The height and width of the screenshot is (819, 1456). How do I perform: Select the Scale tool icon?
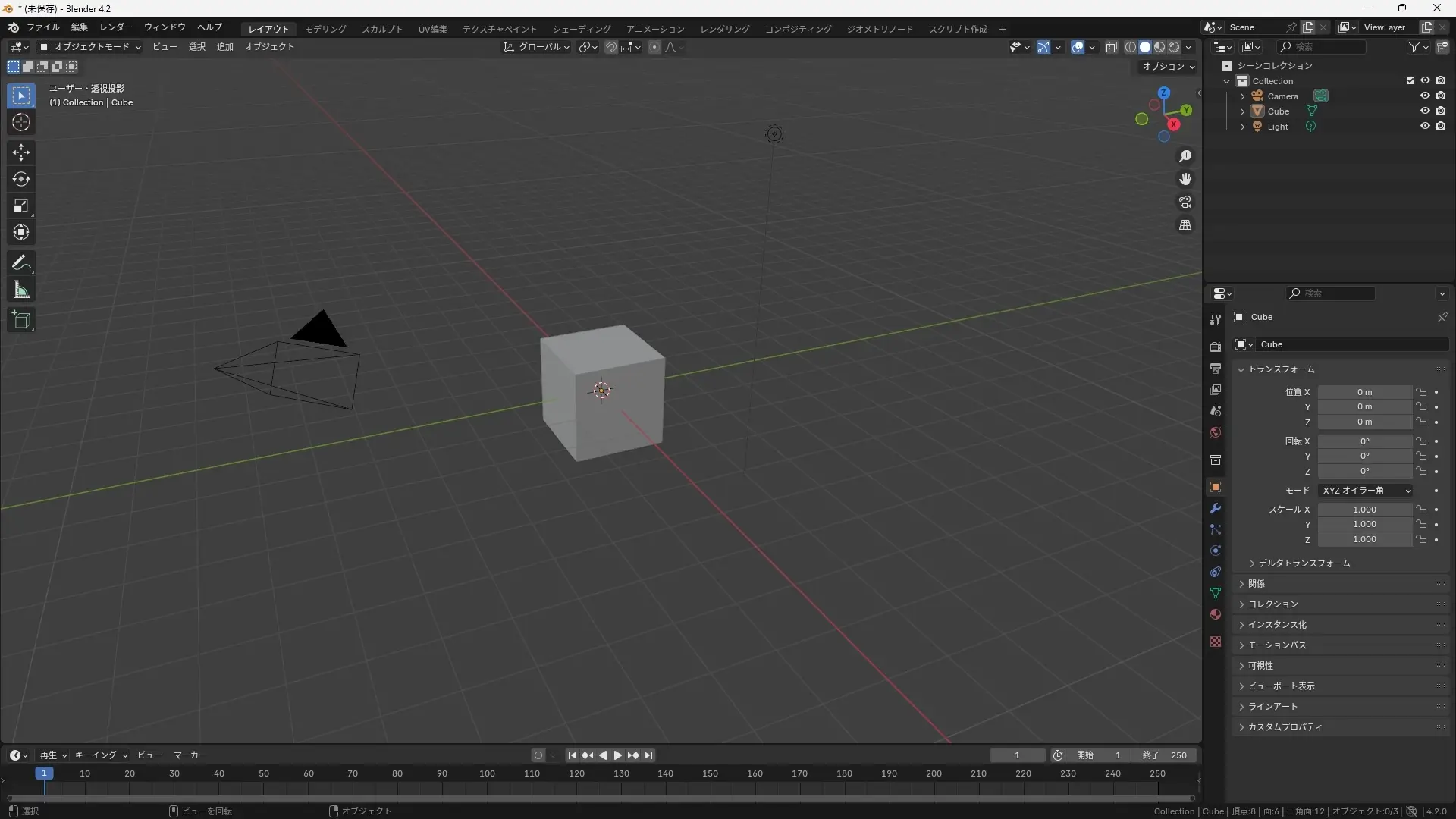click(x=22, y=205)
